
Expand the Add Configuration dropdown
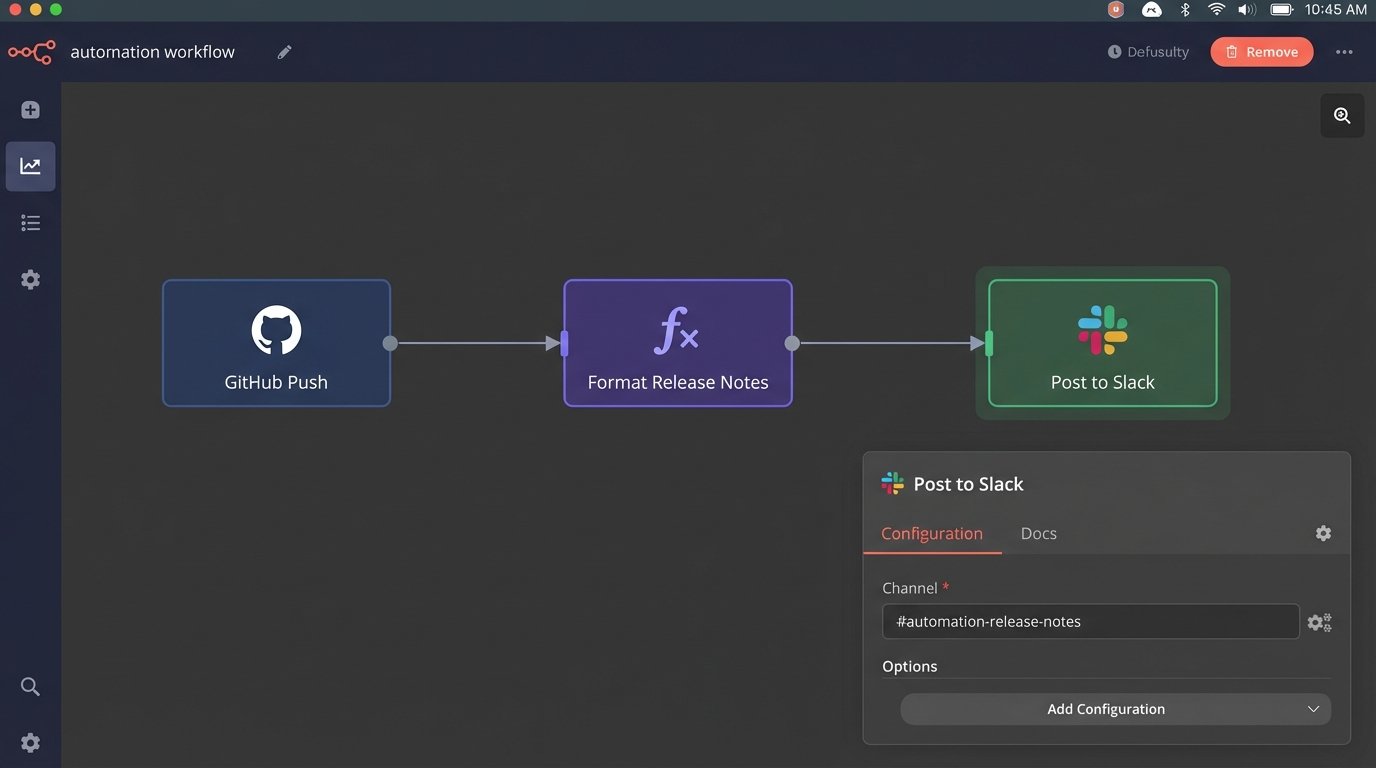1115,709
